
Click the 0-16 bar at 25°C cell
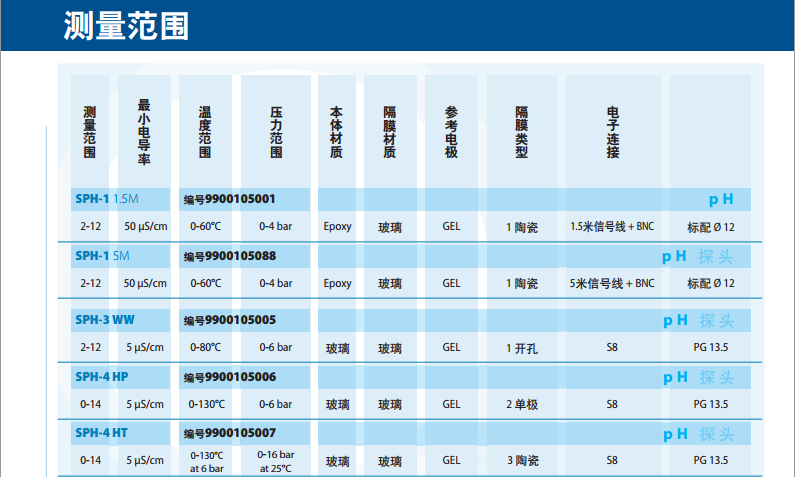coord(275,461)
